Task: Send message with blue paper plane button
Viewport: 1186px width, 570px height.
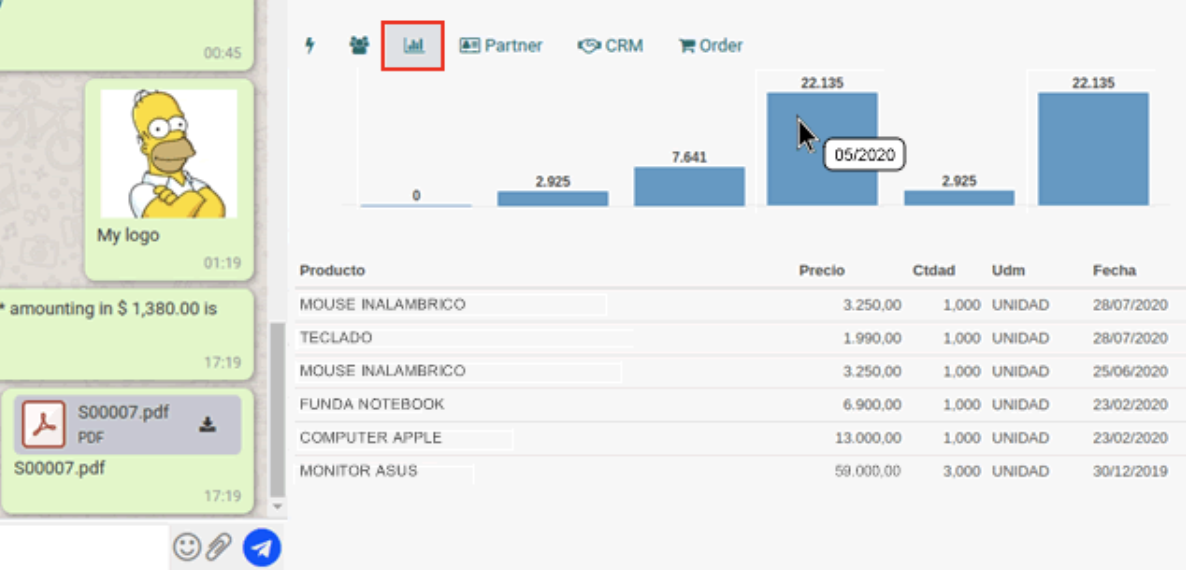Action: (x=262, y=547)
